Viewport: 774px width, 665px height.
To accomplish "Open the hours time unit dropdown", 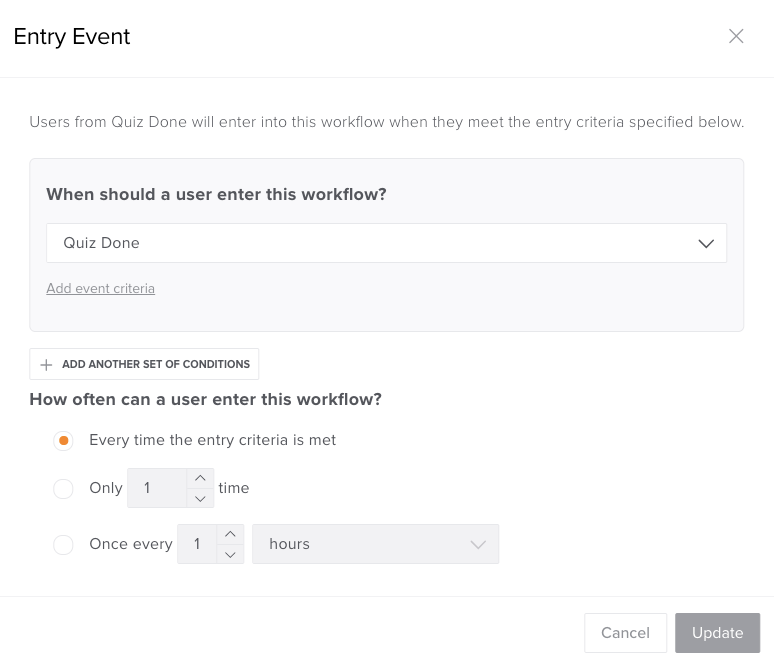I will pyautogui.click(x=375, y=544).
